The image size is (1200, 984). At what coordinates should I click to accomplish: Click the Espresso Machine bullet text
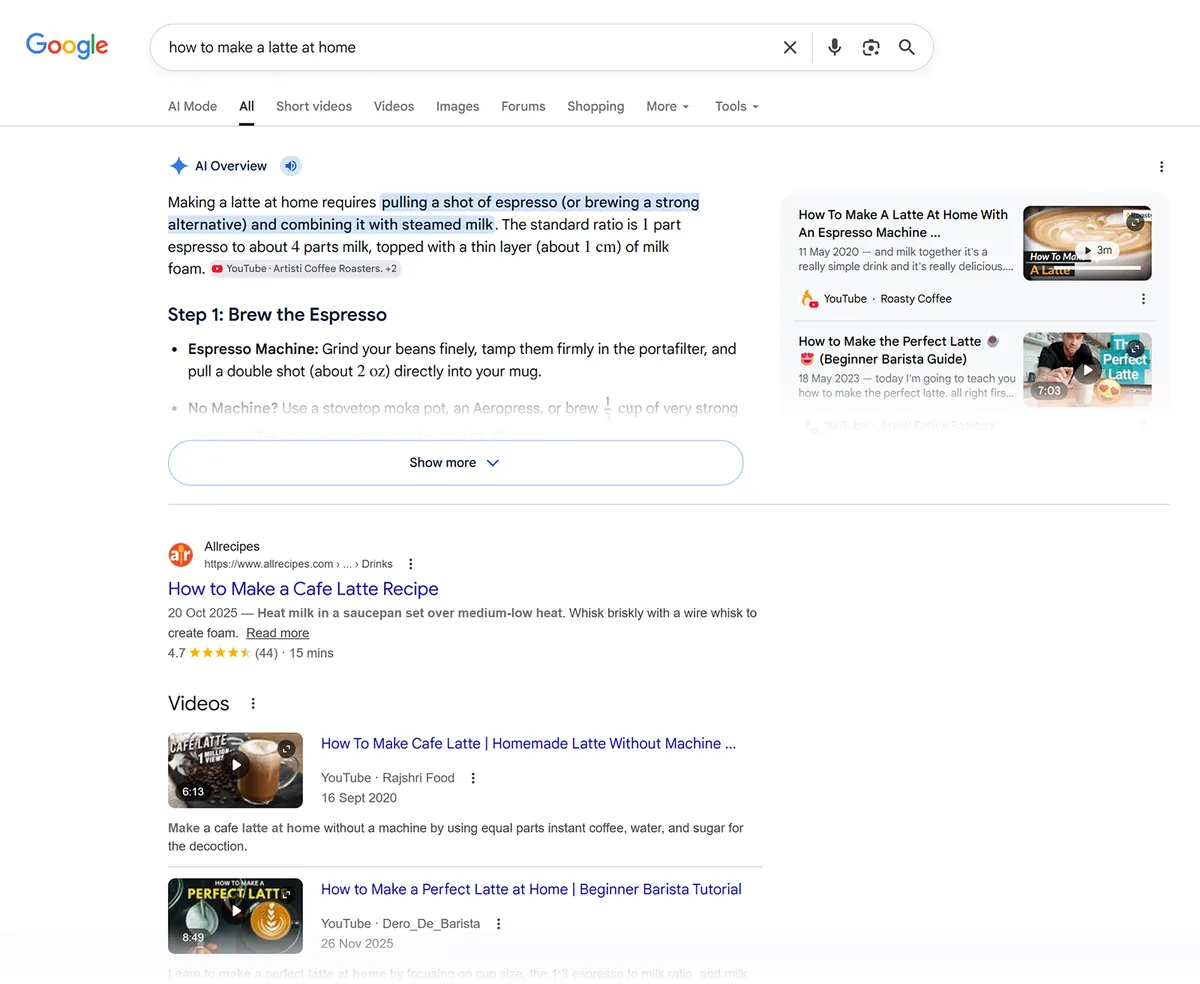(462, 360)
